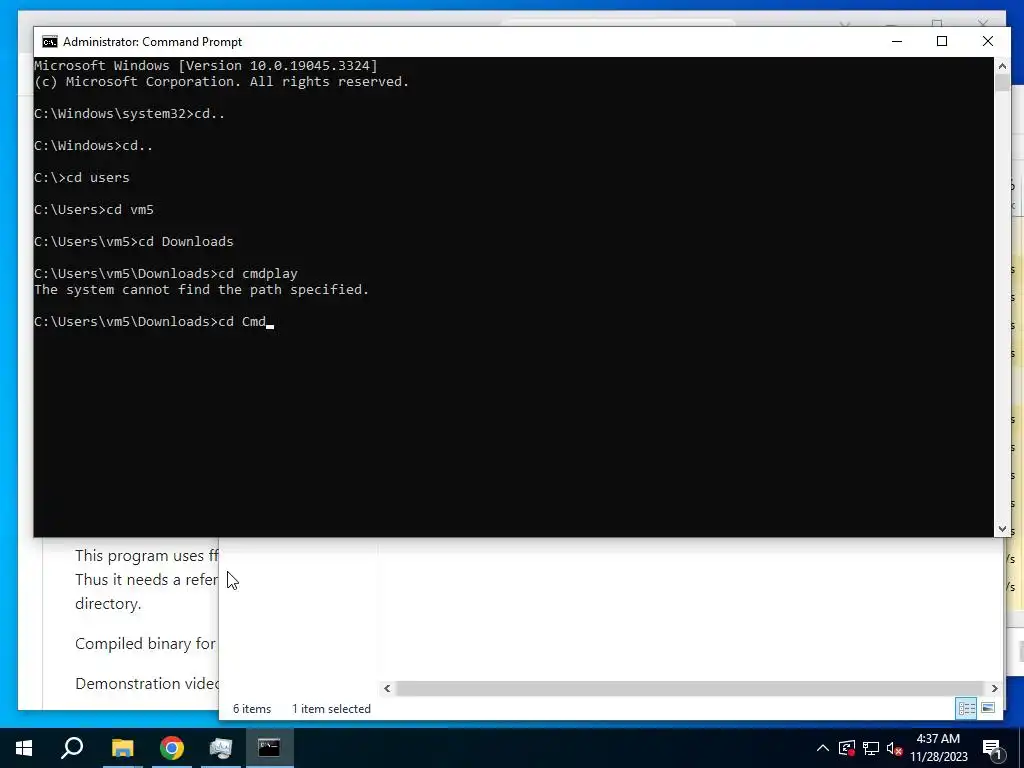
Task: Launch Google Chrome from the taskbar
Action: pyautogui.click(x=171, y=748)
